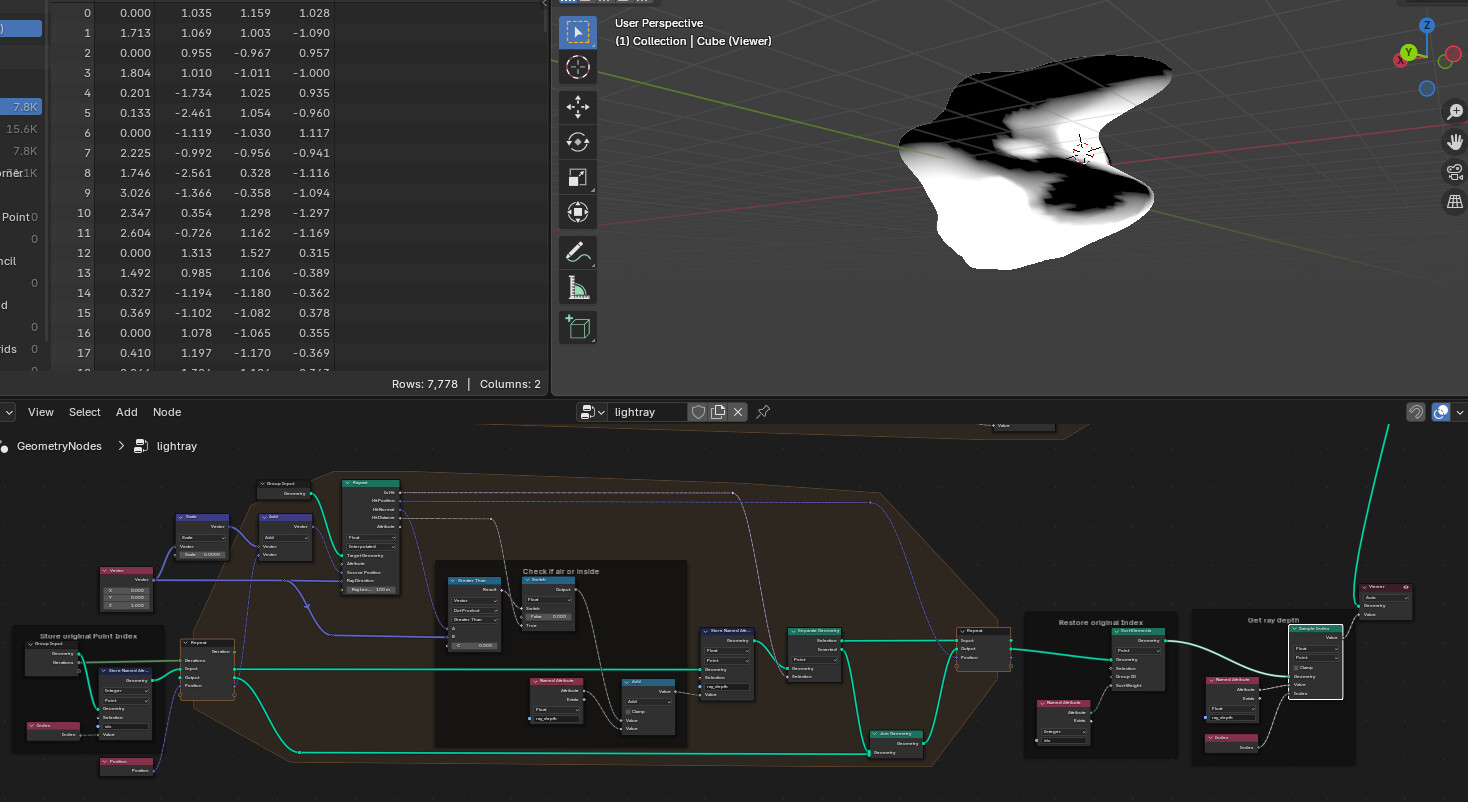Unlink the lightray node group with X
Viewport: 1468px width, 802px height.
pos(738,412)
